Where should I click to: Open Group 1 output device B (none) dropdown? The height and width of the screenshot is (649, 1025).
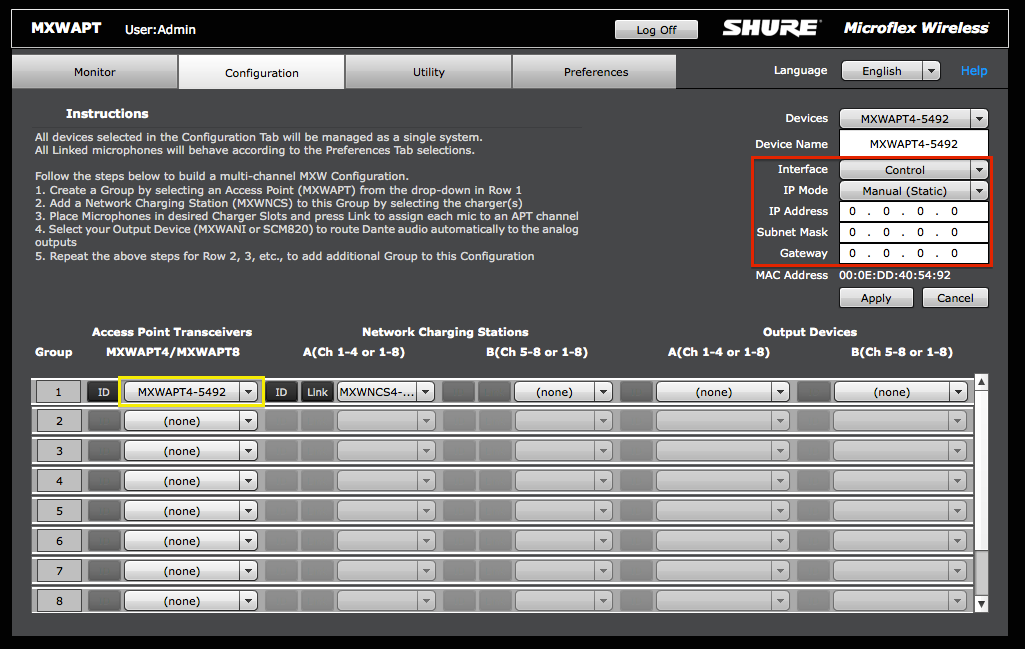click(900, 392)
